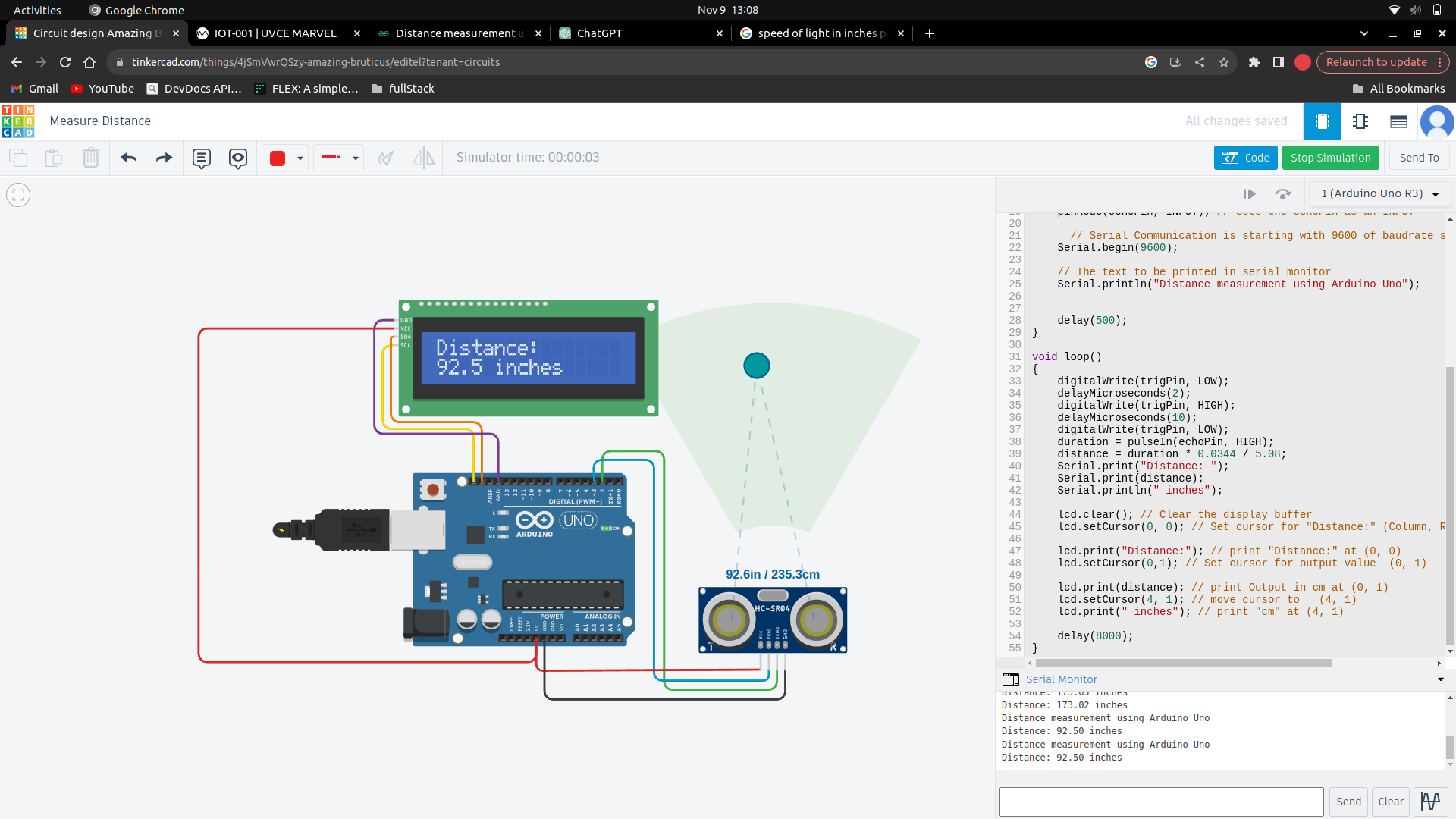Open the Notes tool icon

[201, 158]
